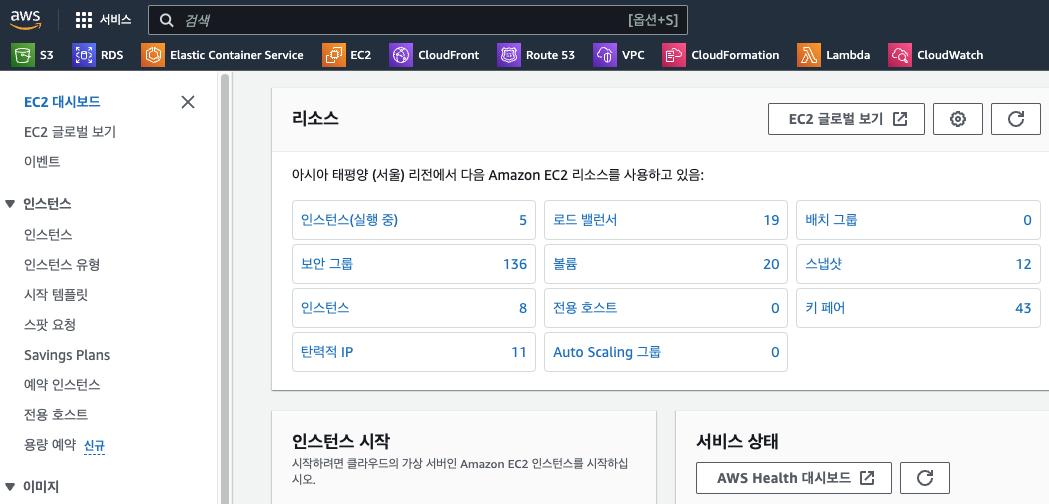The width and height of the screenshot is (1049, 504).
Task: Click the magnifier icon in search bar
Action: (167, 20)
